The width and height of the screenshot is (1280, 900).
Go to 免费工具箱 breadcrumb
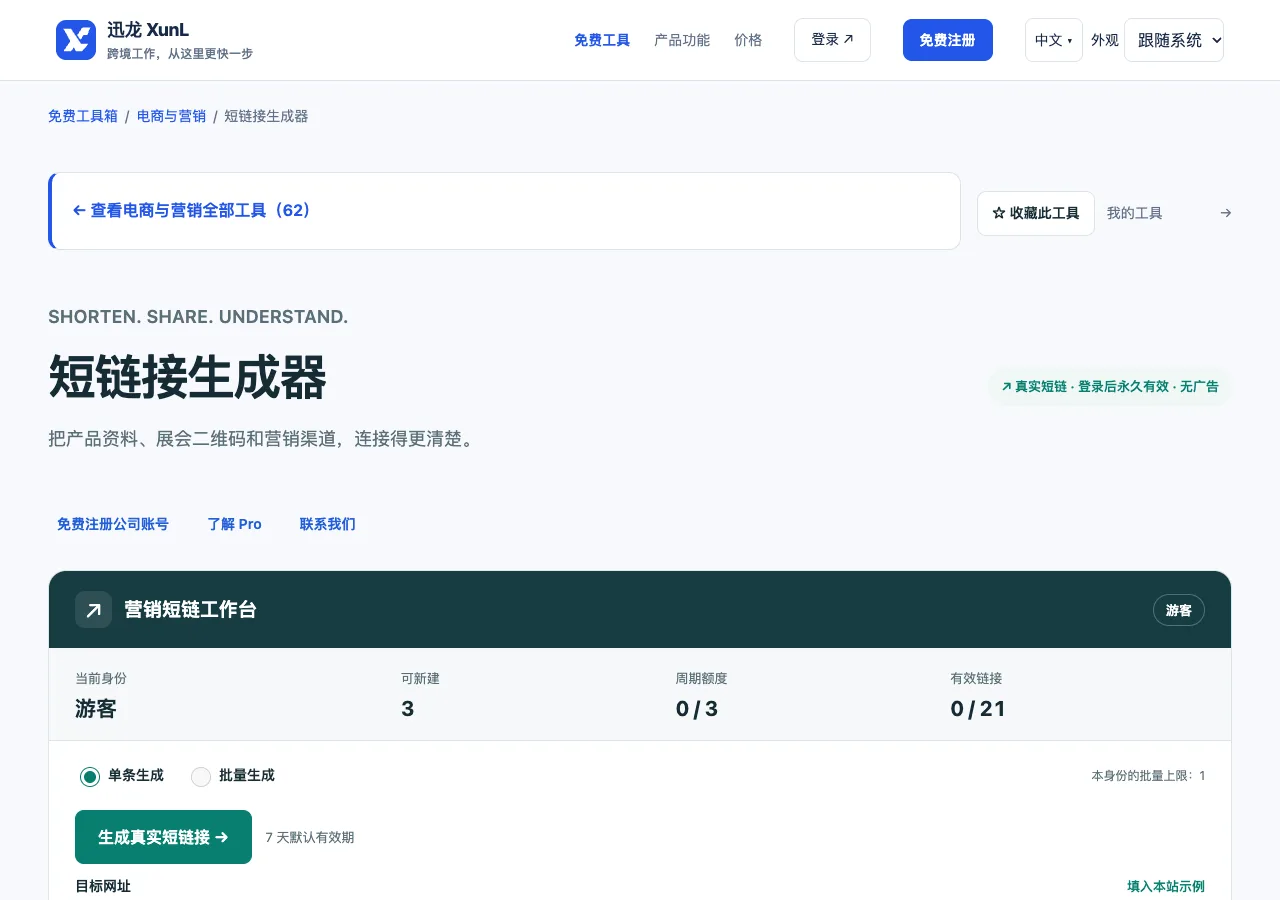tap(83, 116)
